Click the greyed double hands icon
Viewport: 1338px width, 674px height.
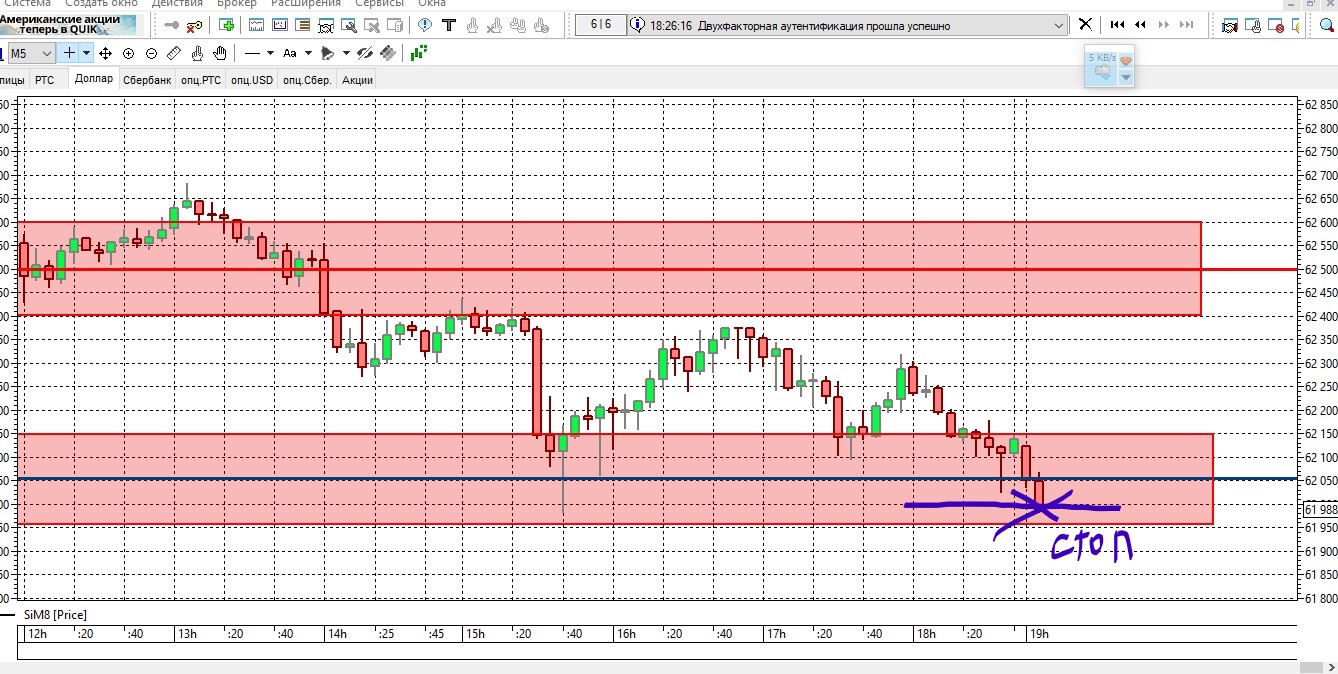click(517, 25)
